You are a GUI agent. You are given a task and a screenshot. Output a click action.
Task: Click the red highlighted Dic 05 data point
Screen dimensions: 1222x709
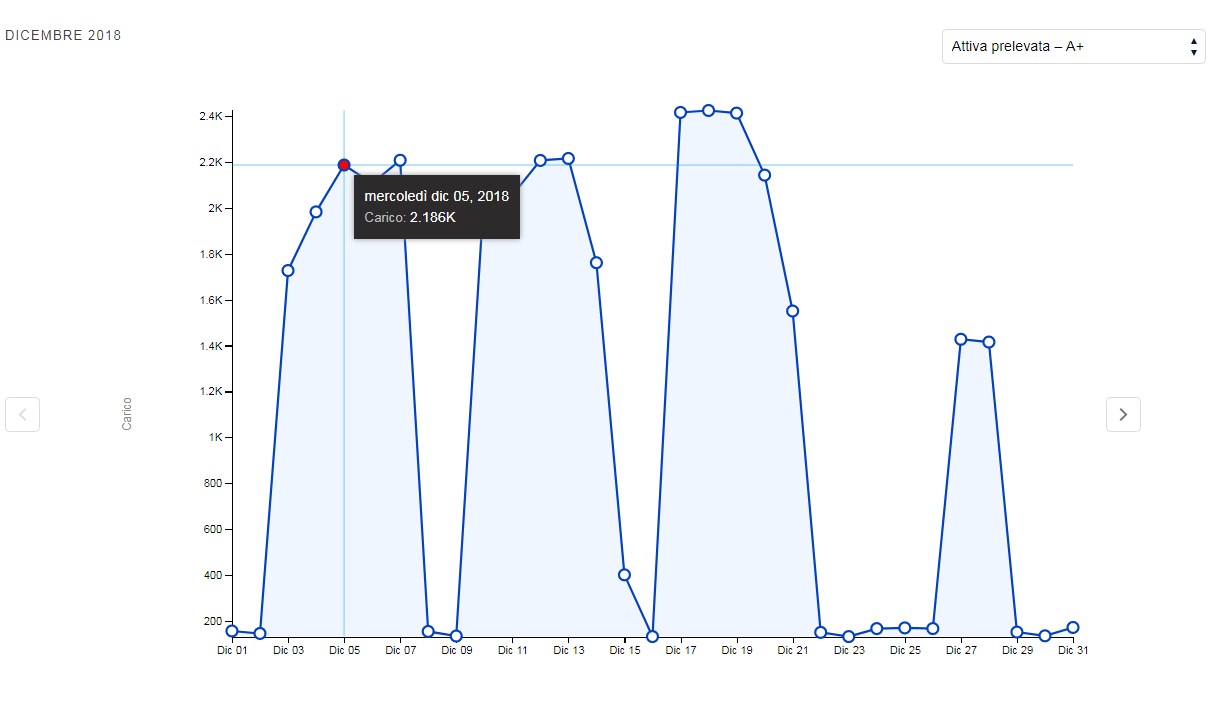click(x=344, y=165)
